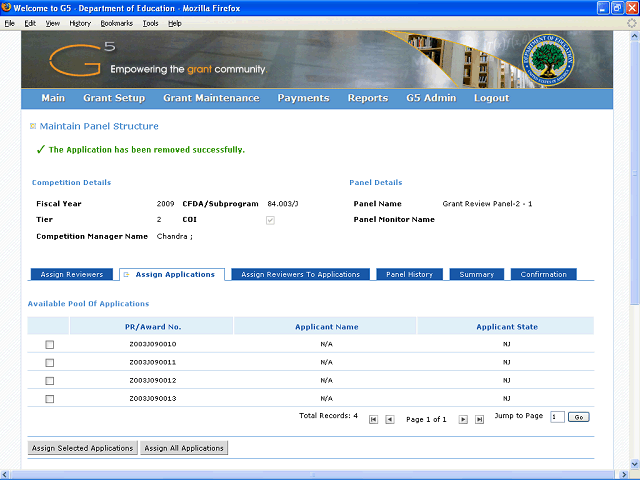
Task: Go to previous page of records
Action: tap(390, 420)
